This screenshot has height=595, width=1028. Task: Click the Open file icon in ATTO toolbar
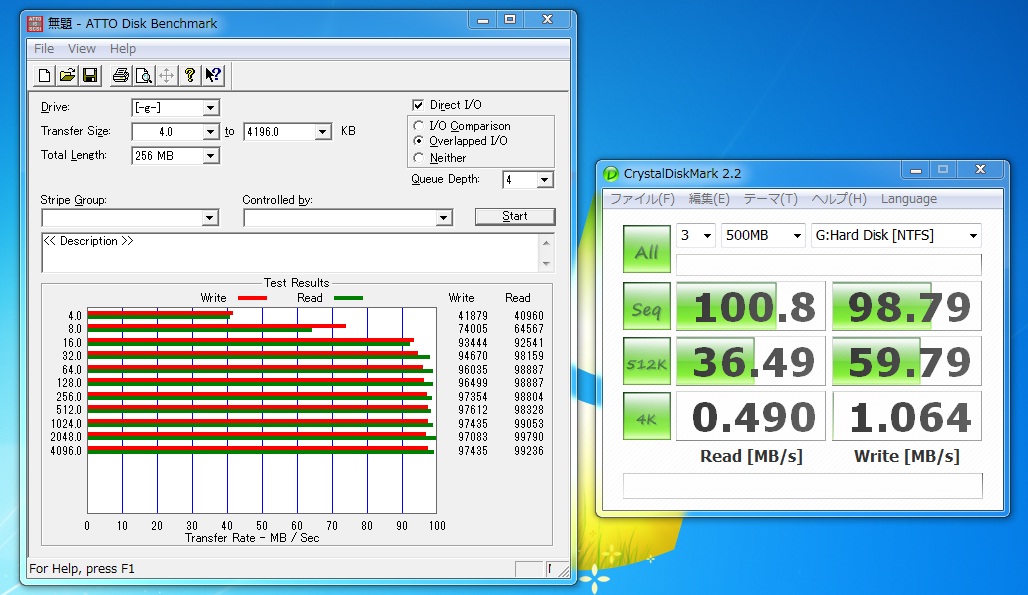67,76
